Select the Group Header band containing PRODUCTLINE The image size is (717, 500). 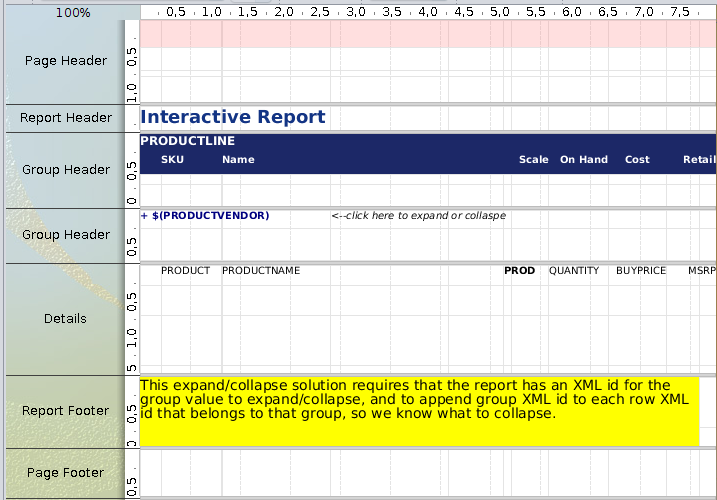coord(65,169)
